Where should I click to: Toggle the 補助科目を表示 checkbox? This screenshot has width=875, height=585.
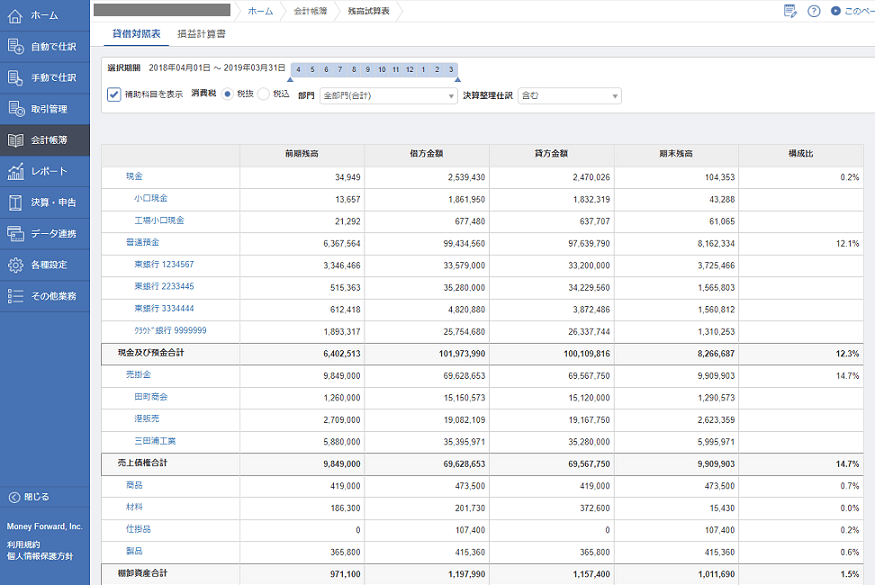coord(114,94)
